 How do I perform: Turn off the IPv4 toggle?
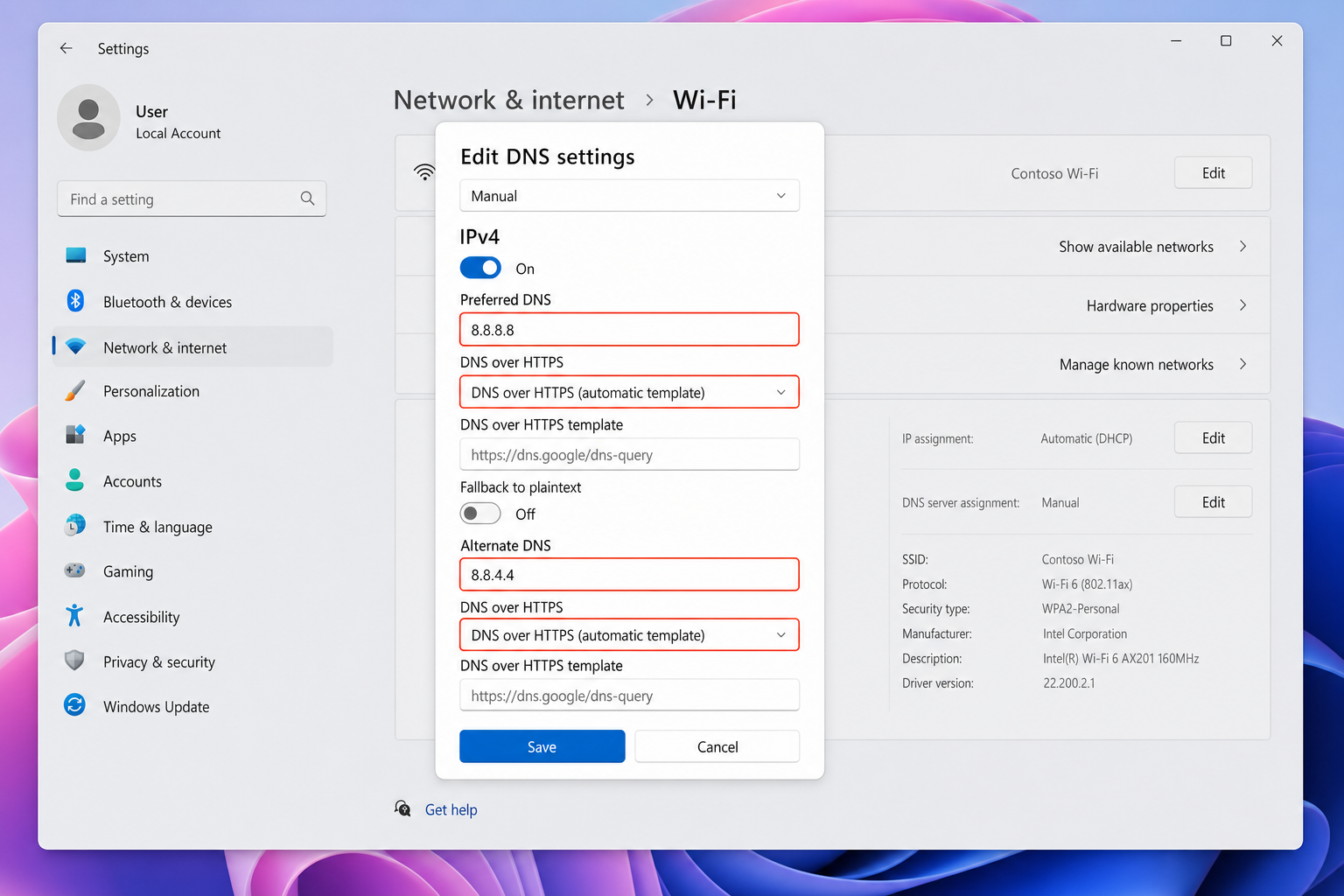[480, 268]
